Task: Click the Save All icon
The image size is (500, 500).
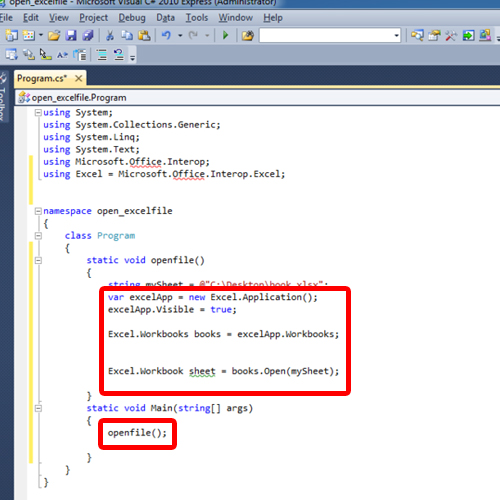Action: tap(88, 35)
